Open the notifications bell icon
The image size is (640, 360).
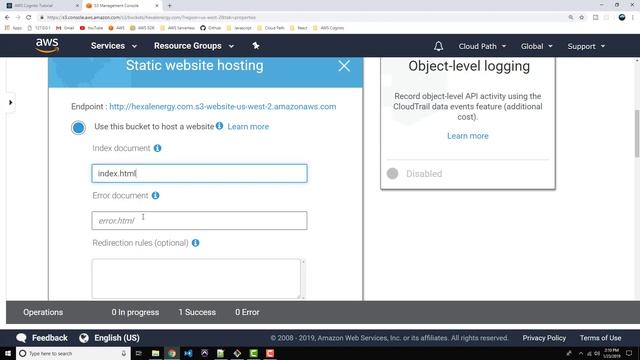click(438, 46)
